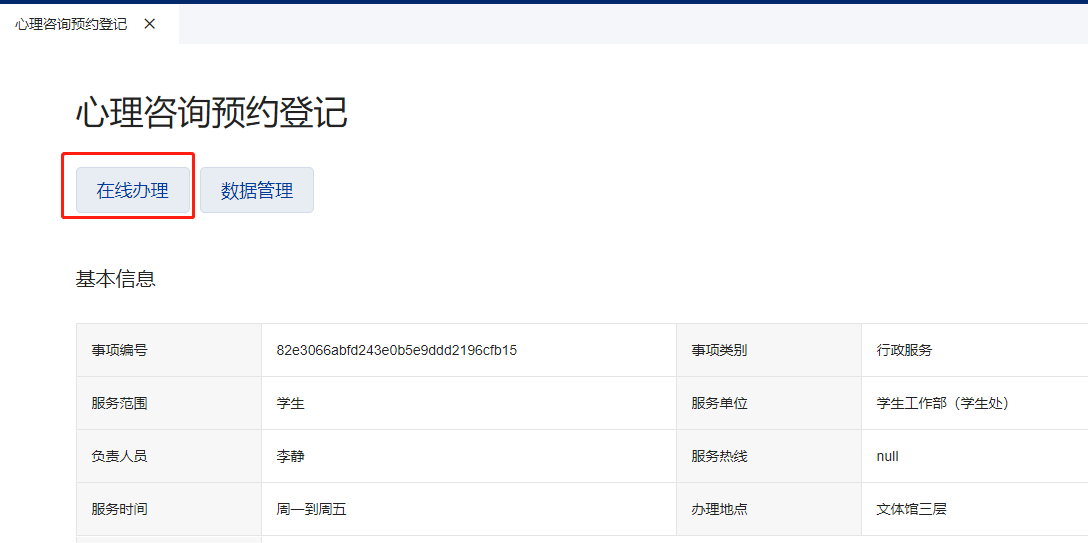Click the 心理咨询预约登记 page heading
This screenshot has width=1088, height=543.
[x=211, y=113]
